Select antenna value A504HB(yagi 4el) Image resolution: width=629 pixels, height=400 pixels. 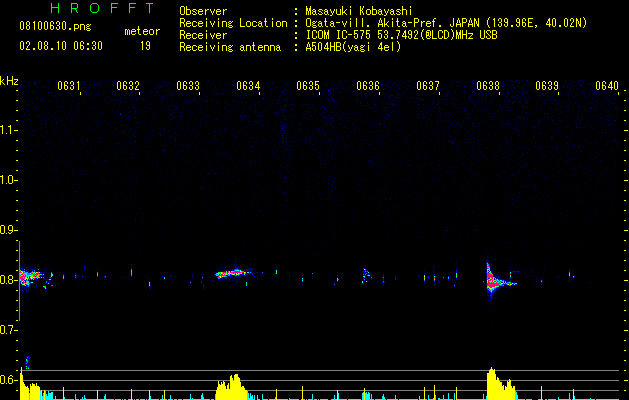click(353, 47)
